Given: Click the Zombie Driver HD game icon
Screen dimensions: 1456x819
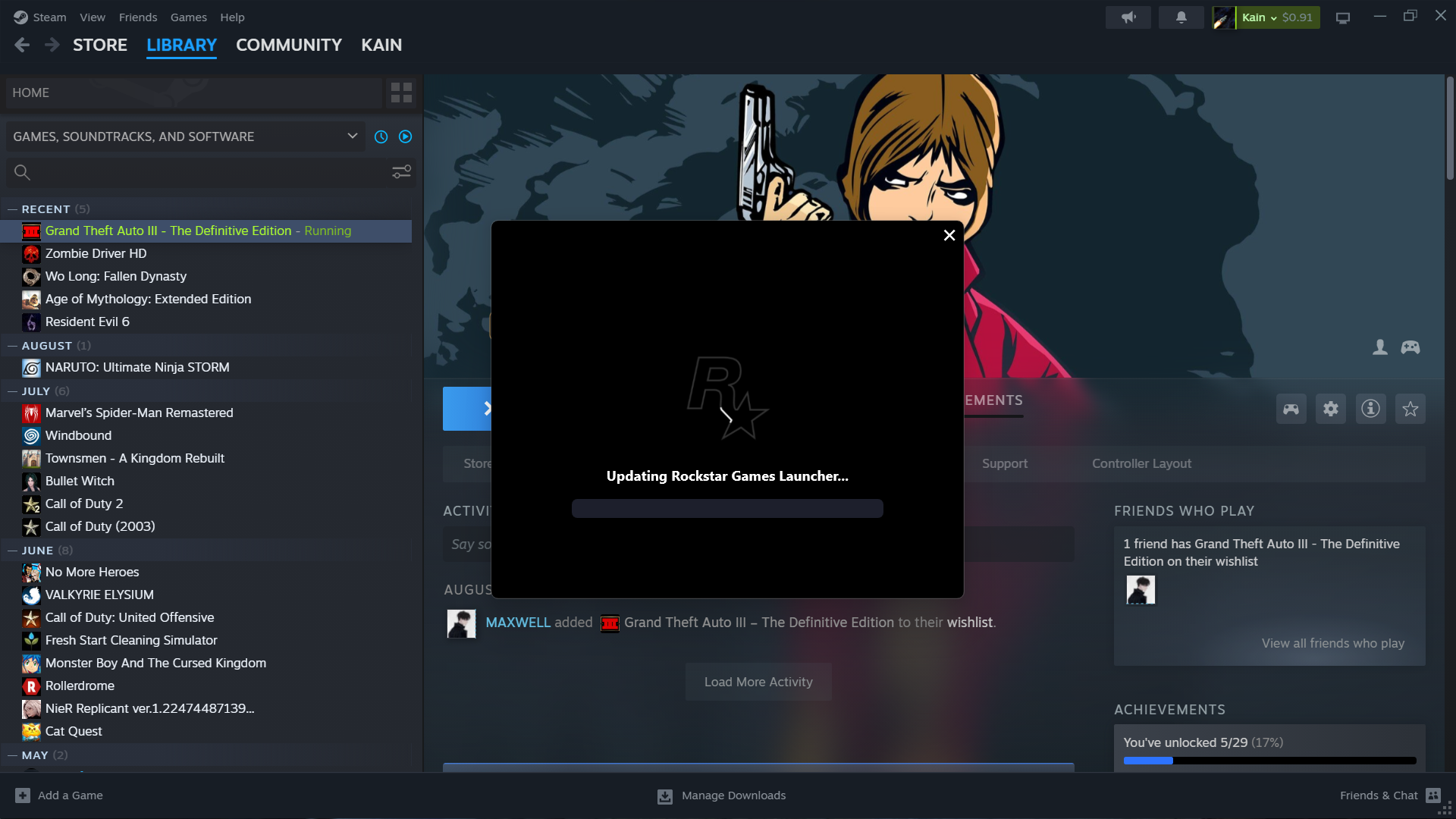Looking at the screenshot, I should coord(31,254).
